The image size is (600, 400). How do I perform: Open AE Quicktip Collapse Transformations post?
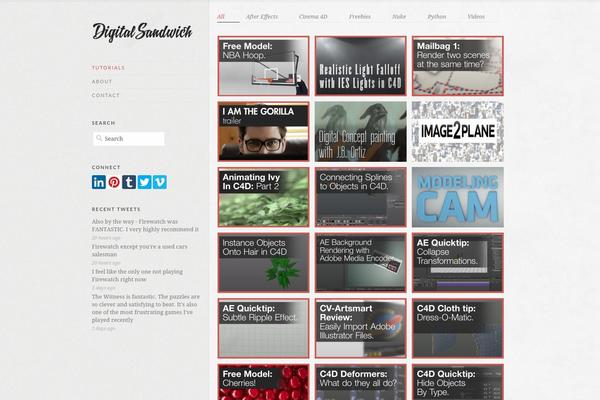(x=458, y=263)
